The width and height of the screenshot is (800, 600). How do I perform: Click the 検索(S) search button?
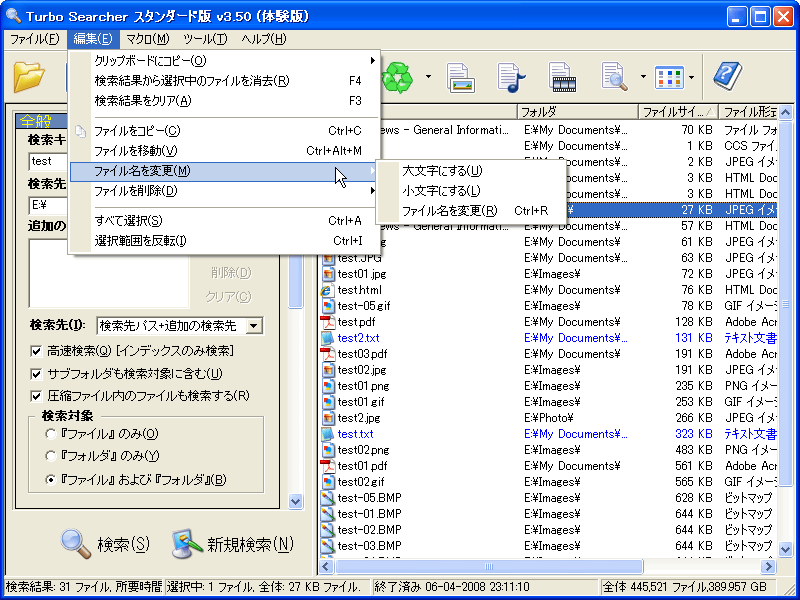(x=106, y=544)
